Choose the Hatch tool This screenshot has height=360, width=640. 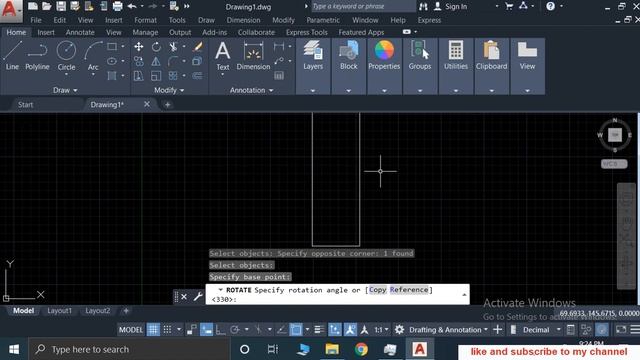coord(112,76)
